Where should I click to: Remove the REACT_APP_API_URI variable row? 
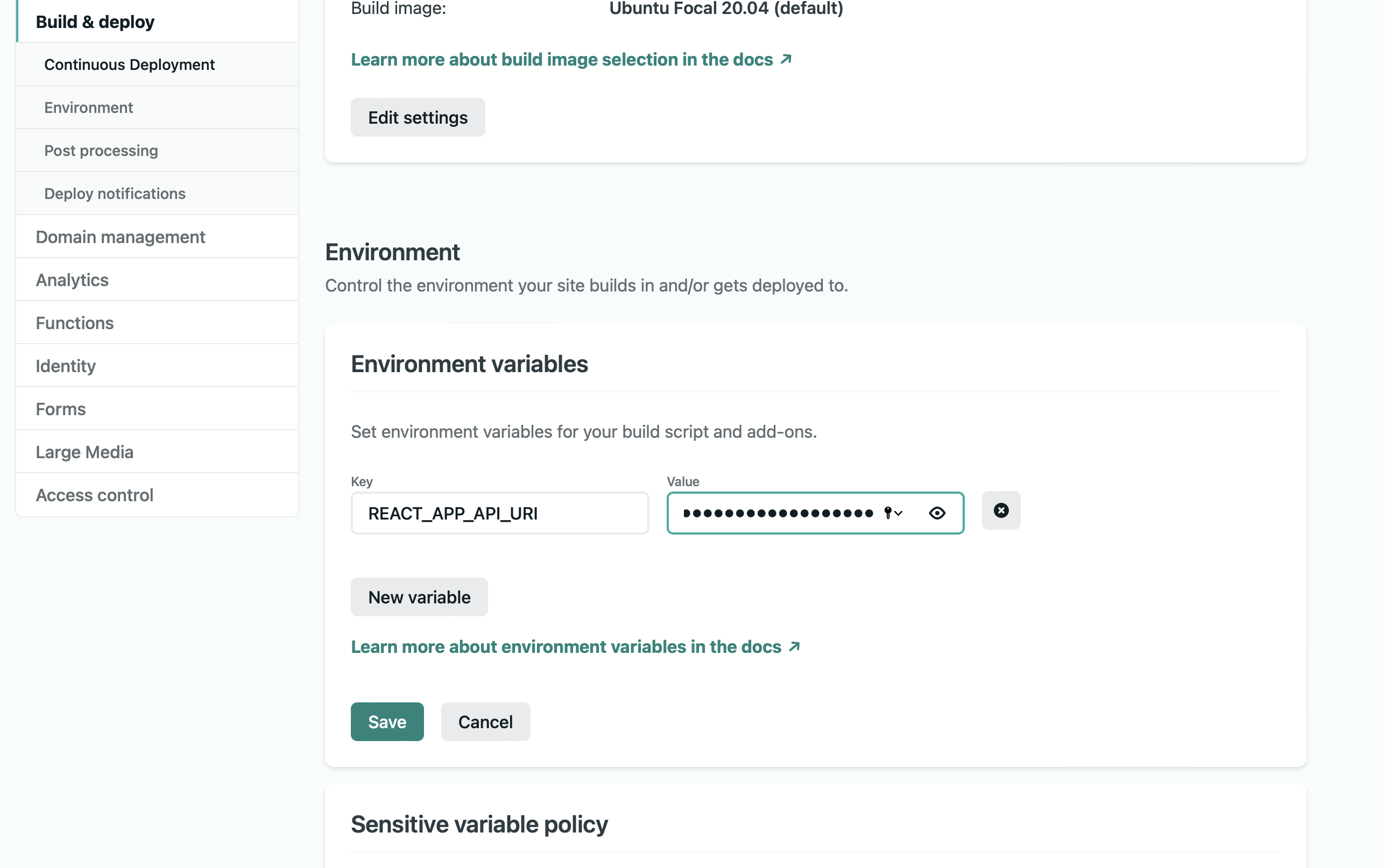1000,510
